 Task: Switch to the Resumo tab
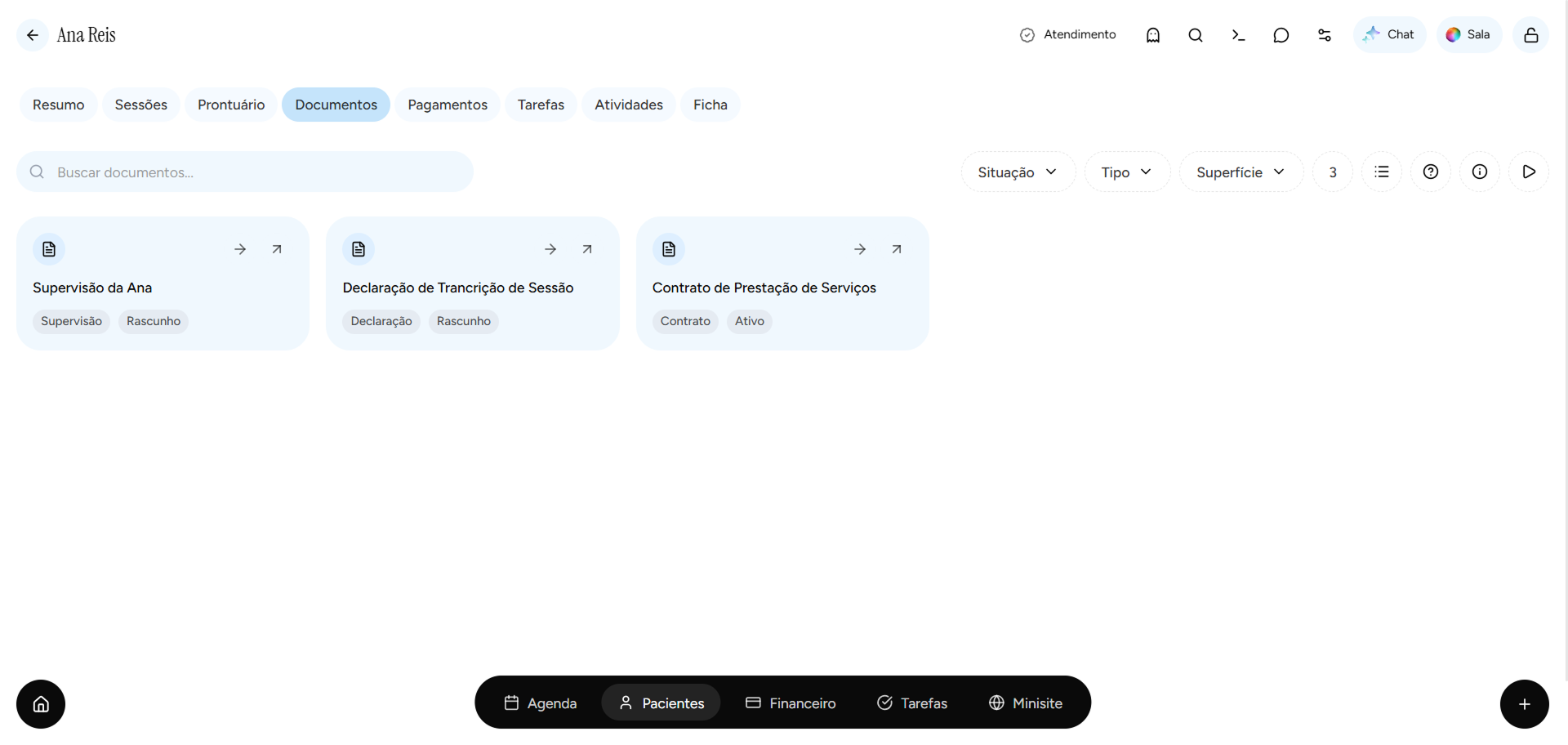click(59, 105)
